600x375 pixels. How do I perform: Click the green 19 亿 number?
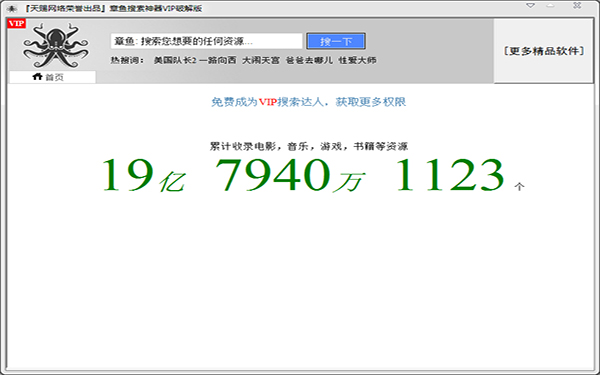pos(143,175)
